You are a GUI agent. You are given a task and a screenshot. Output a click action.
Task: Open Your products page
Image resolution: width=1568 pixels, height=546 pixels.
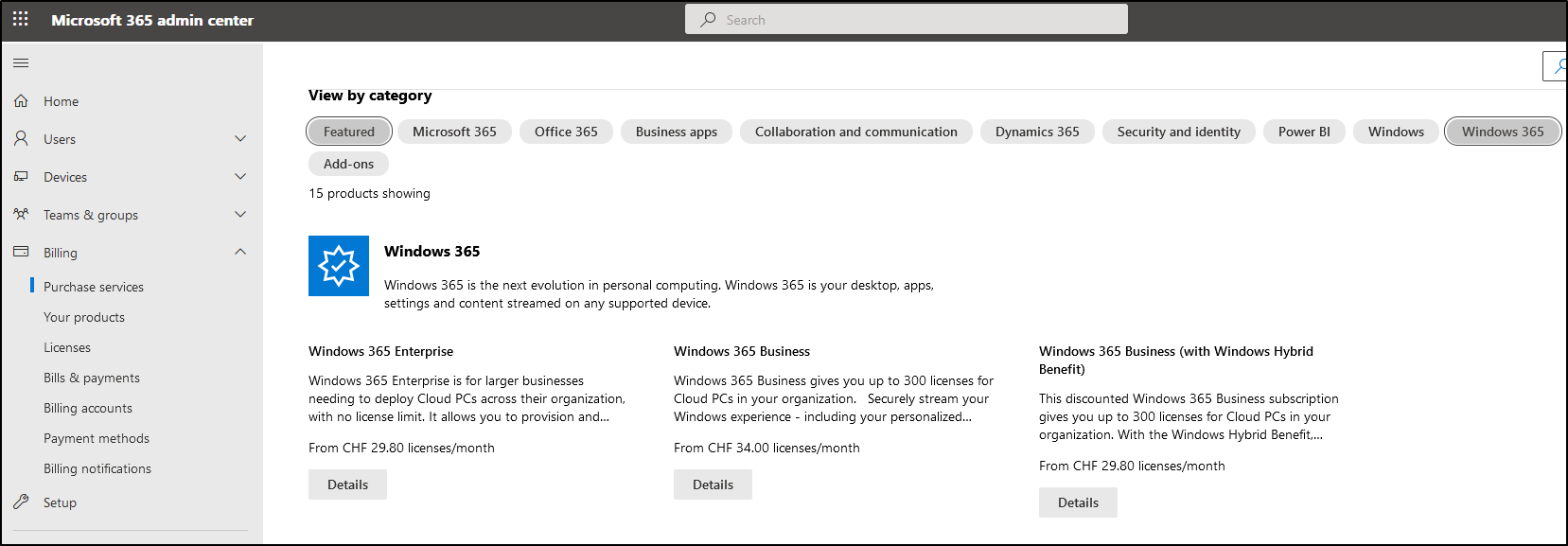(84, 317)
